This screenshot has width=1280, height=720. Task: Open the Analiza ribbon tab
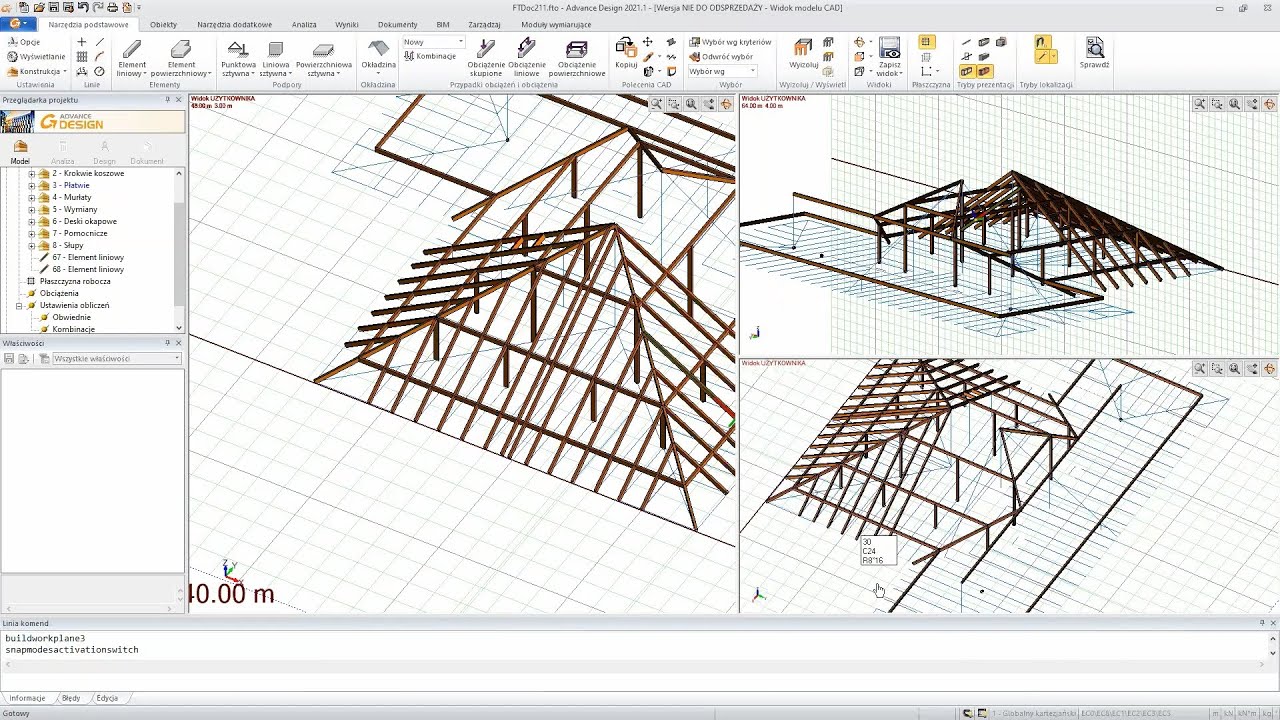tap(304, 24)
